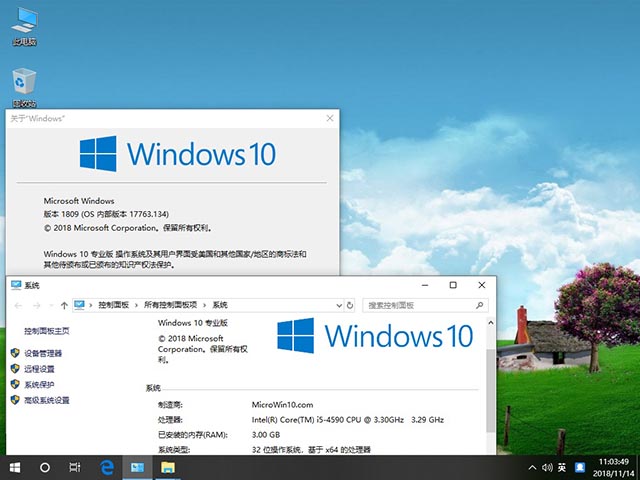Open the volume speaker tray icon

click(x=547, y=467)
